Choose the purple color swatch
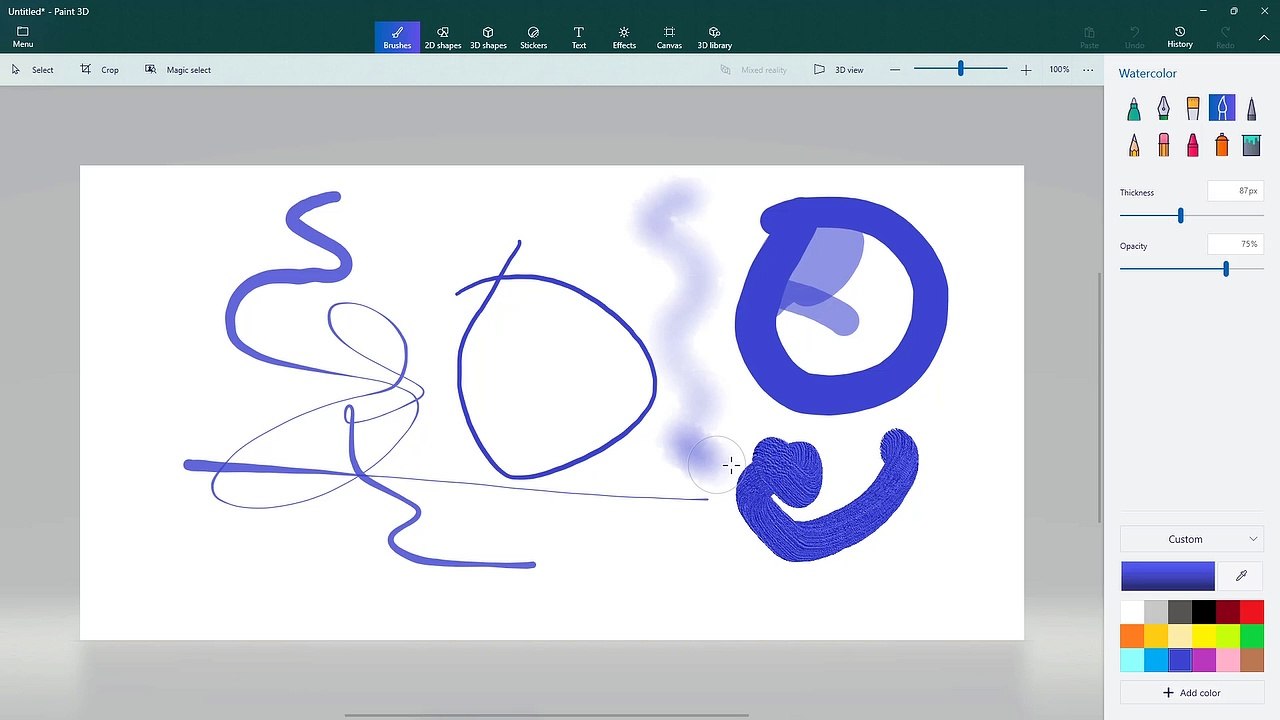This screenshot has width=1280, height=720. 1204,660
